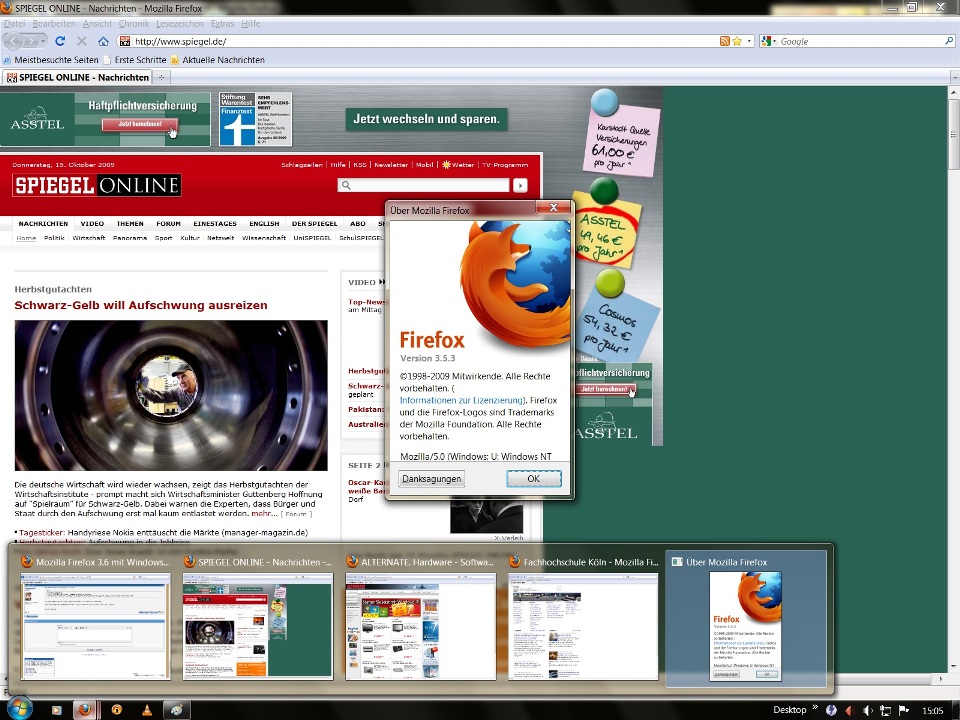Viewport: 960px width, 720px height.
Task: Open the Hilfe menu
Action: tap(251, 23)
